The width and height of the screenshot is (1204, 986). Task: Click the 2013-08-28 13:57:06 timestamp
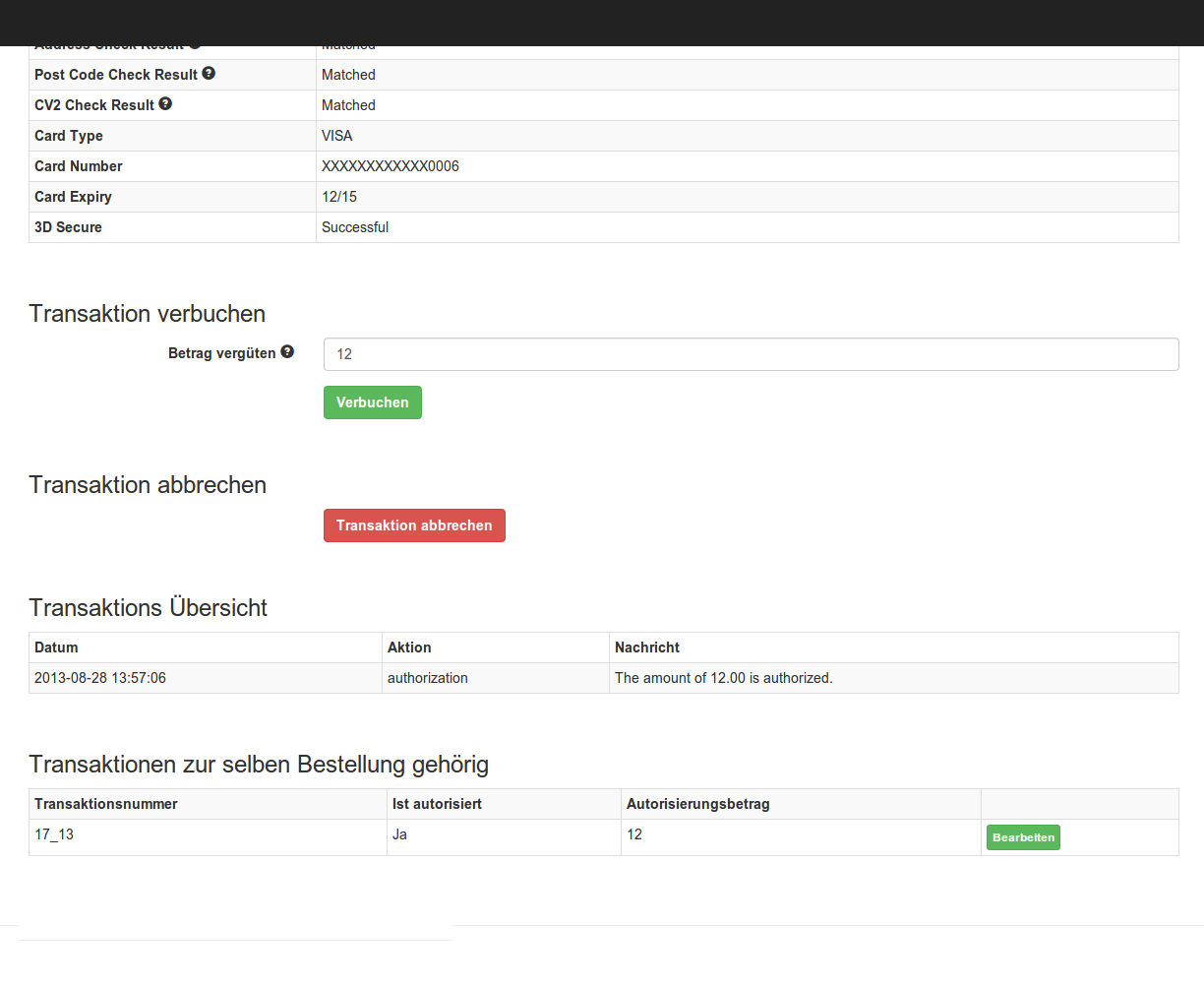click(100, 678)
